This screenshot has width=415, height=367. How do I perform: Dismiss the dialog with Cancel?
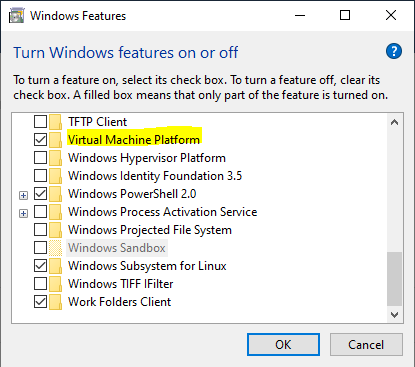(366, 345)
